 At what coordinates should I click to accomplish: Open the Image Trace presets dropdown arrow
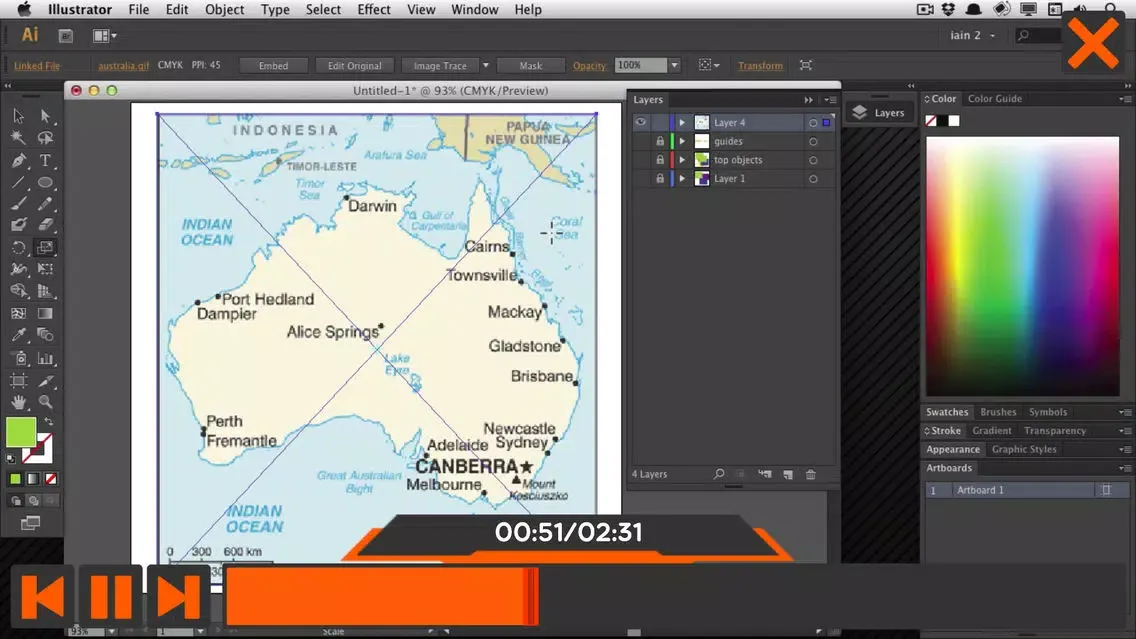485,65
